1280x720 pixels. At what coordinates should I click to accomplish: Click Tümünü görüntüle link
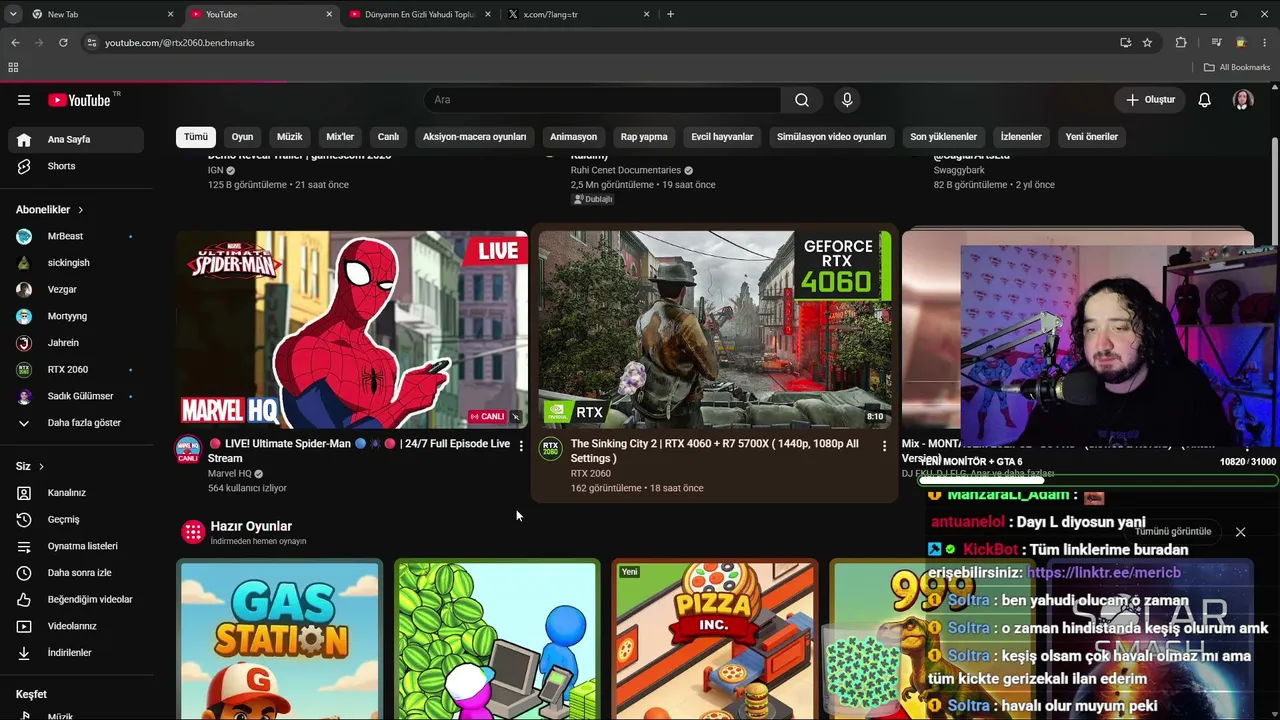[1173, 532]
